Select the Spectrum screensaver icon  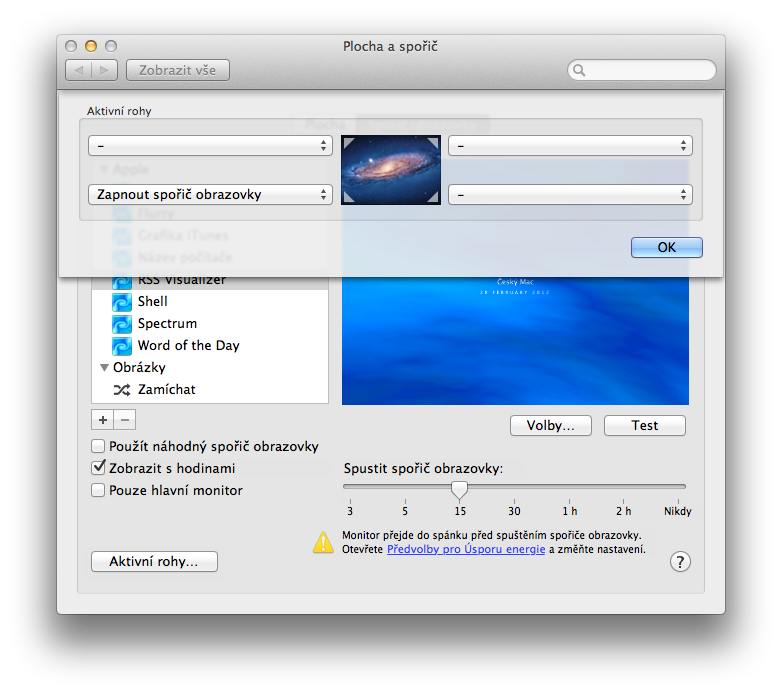[x=121, y=324]
